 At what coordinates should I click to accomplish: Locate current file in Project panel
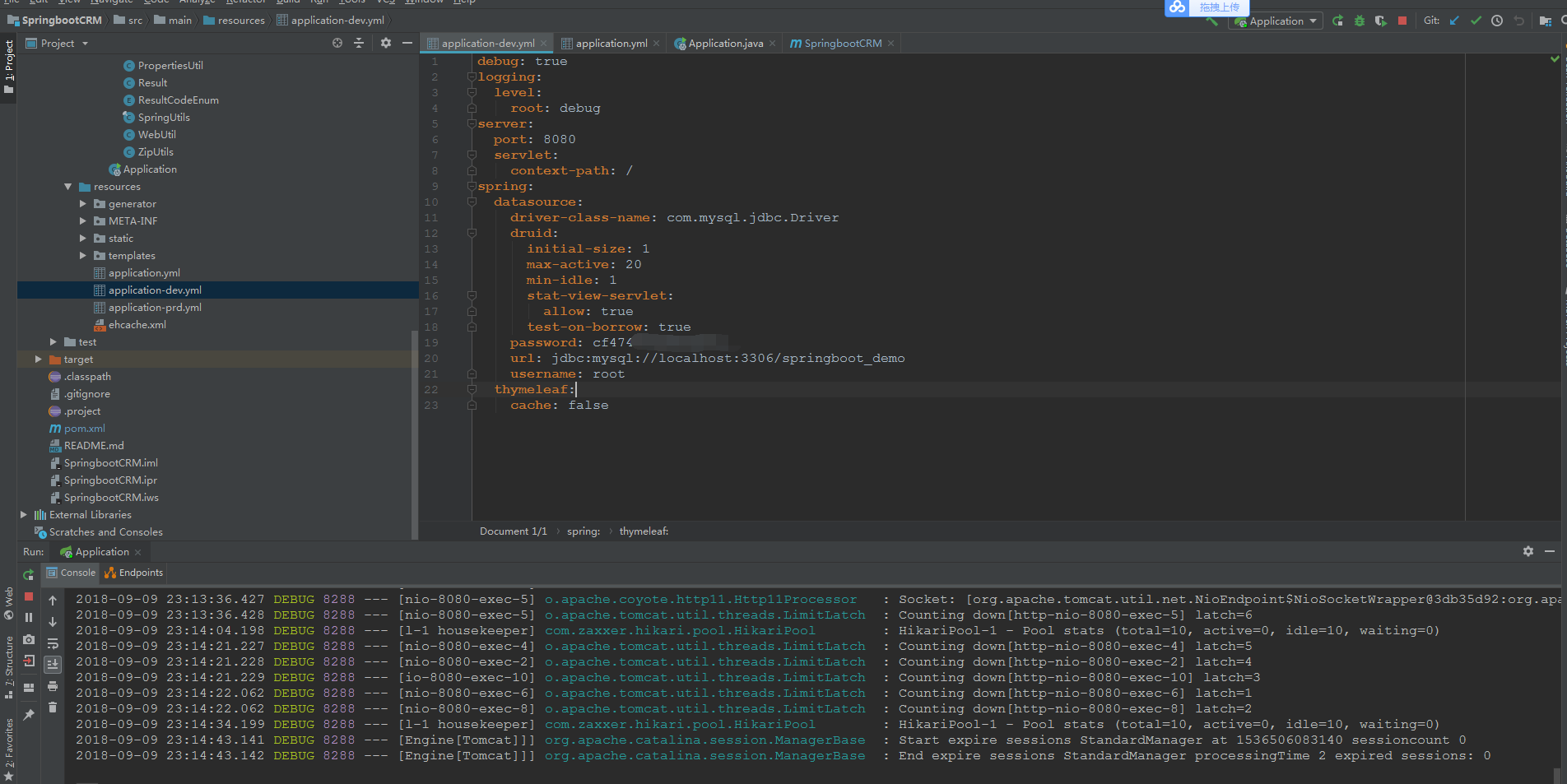[337, 43]
